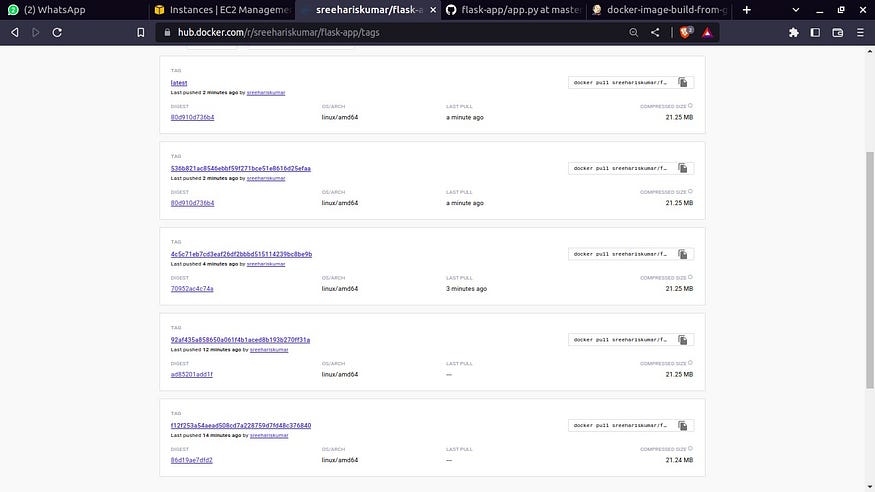View site security lock information
Screen dimensions: 875x492
pyautogui.click(x=167, y=33)
